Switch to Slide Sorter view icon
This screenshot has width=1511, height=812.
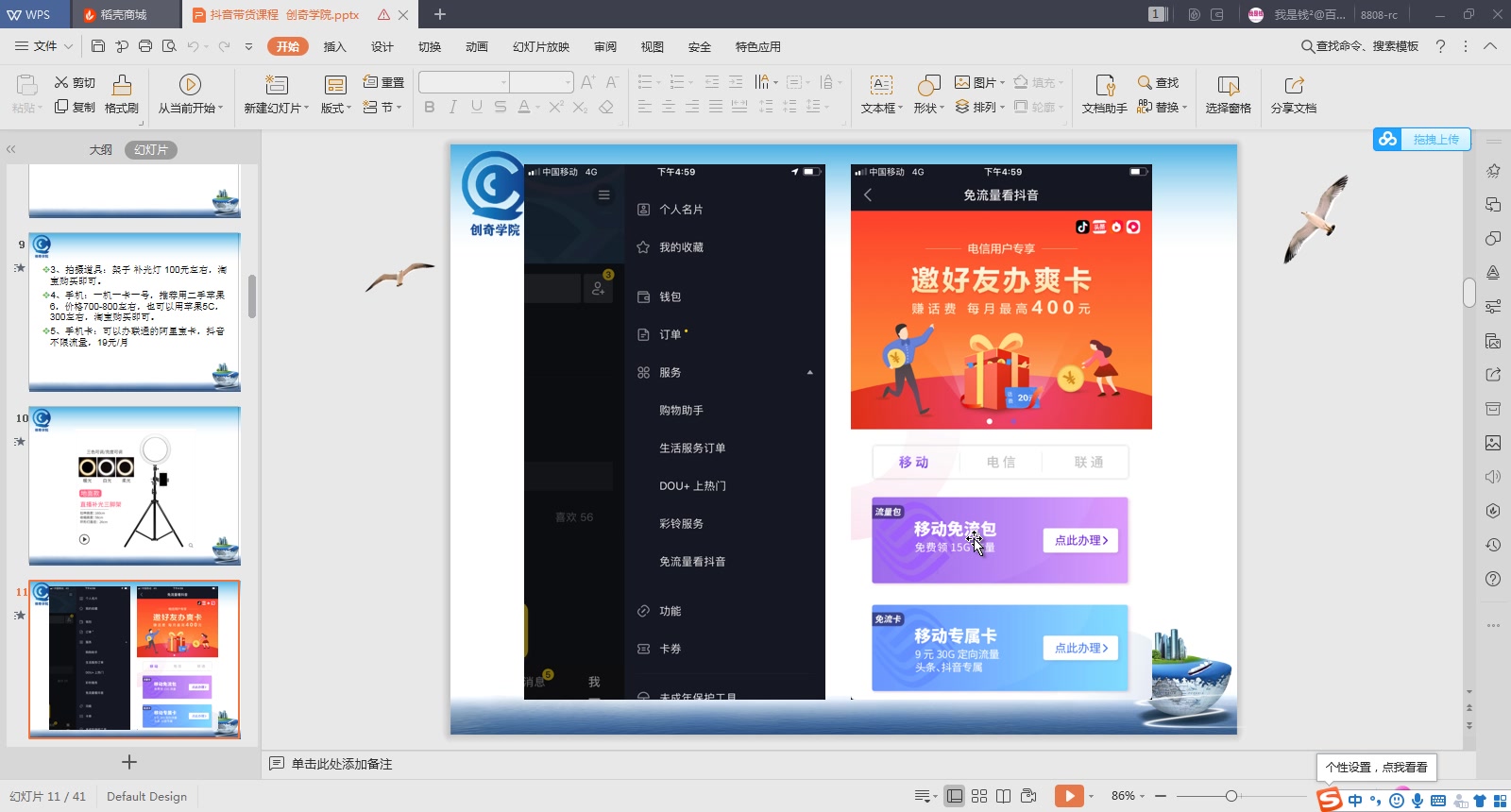pyautogui.click(x=979, y=796)
